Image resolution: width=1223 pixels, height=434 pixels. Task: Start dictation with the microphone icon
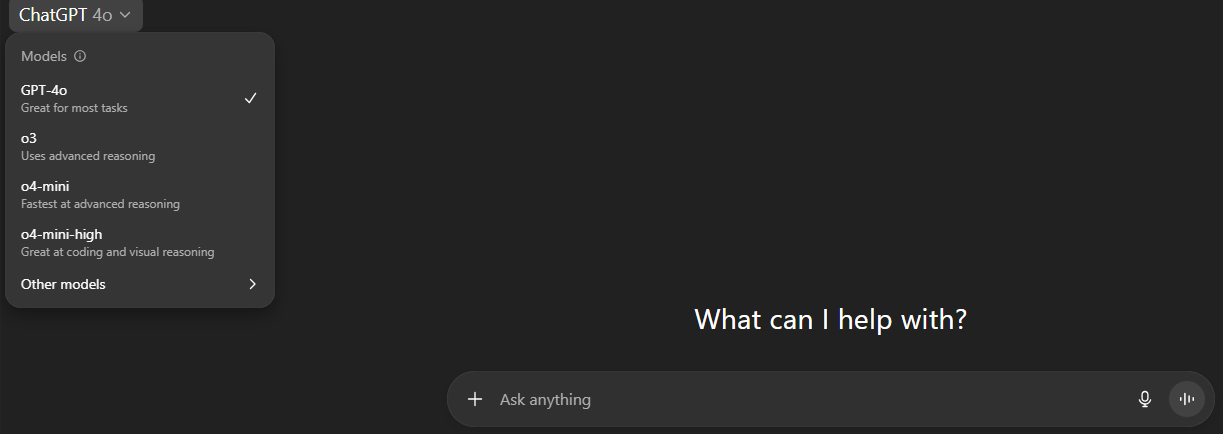[1145, 399]
